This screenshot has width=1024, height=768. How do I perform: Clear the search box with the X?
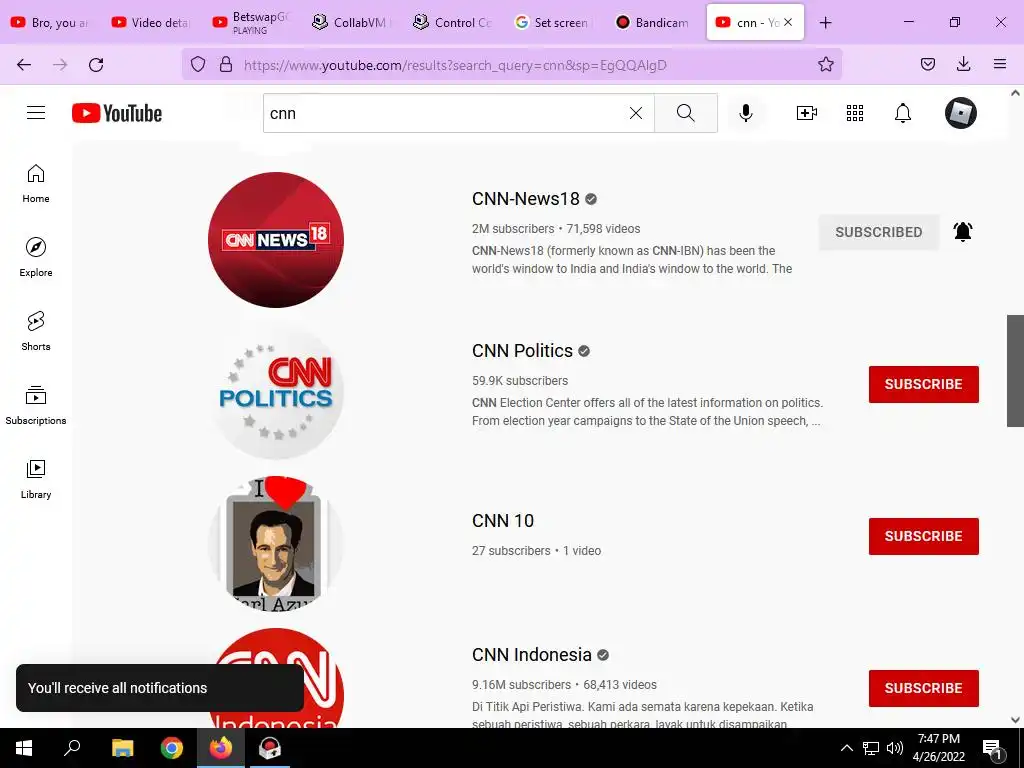tap(635, 113)
